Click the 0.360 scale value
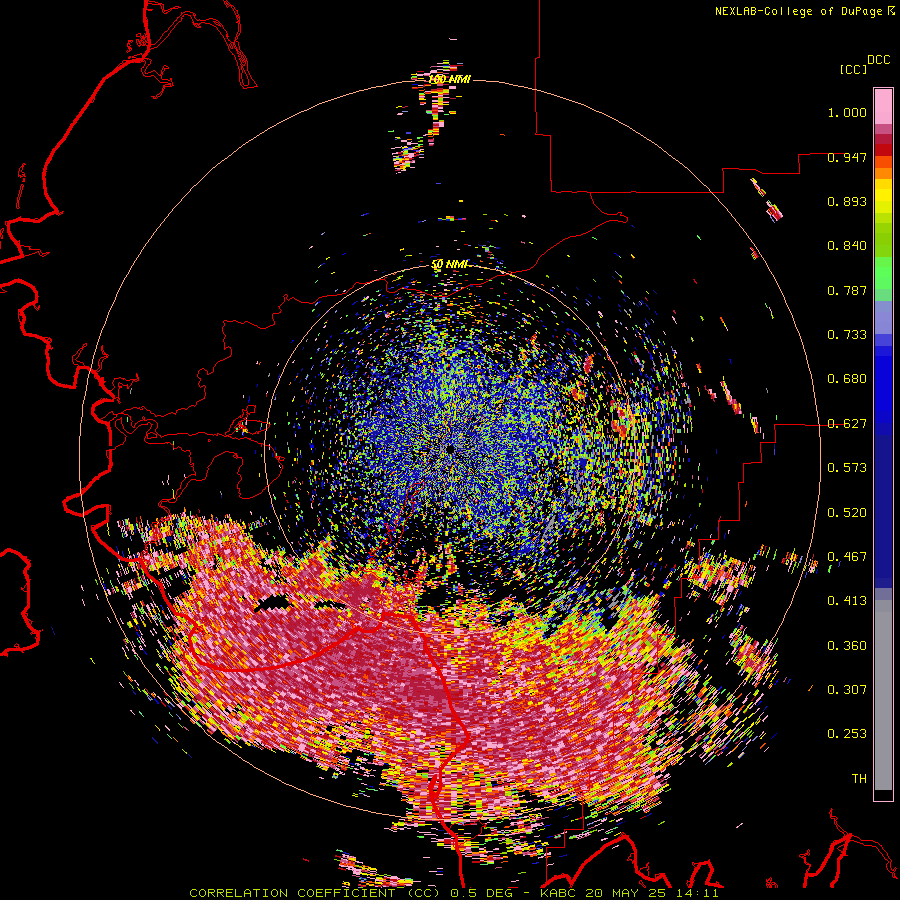 [x=847, y=646]
